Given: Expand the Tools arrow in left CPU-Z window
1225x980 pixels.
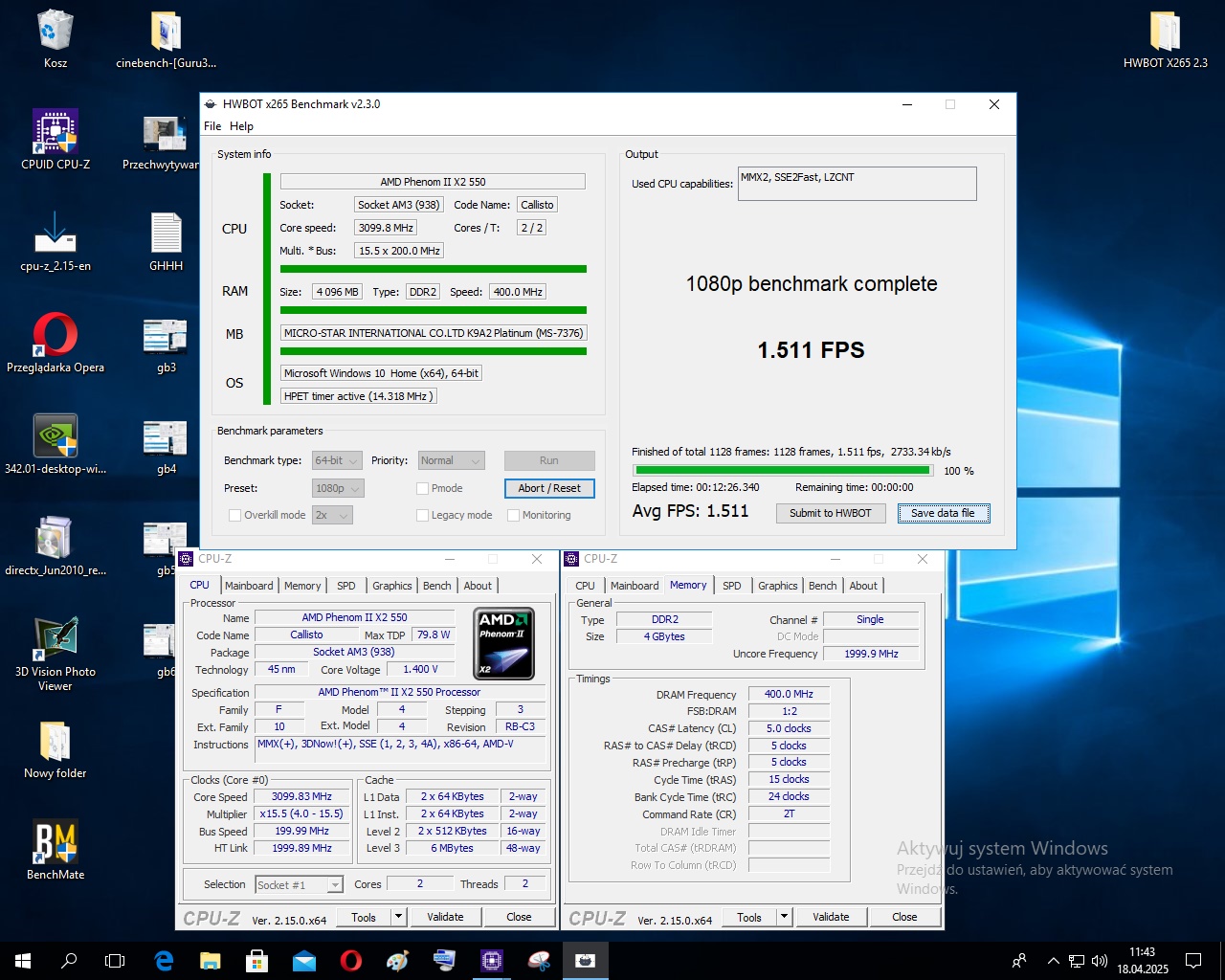Looking at the screenshot, I should point(398,917).
